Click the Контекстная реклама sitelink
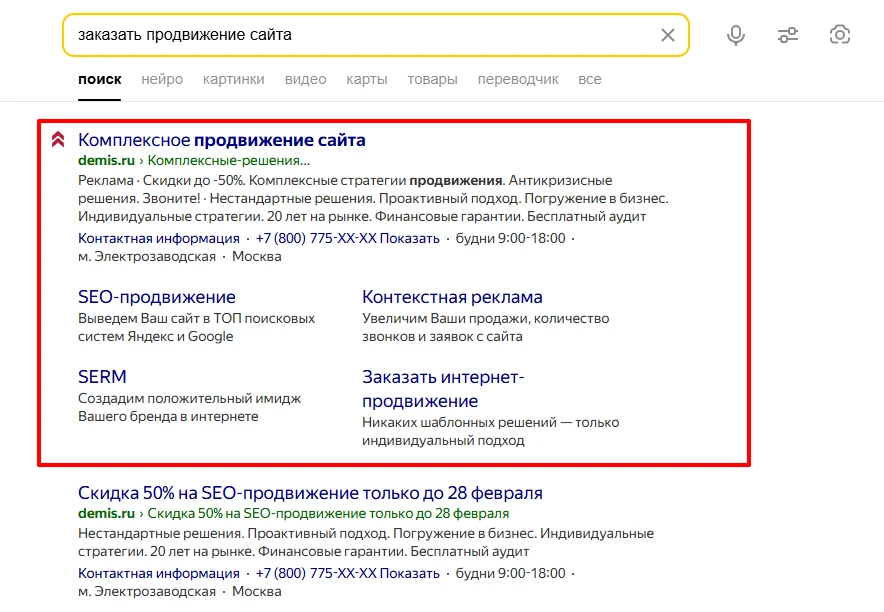Image resolution: width=884 pixels, height=612 pixels. tap(452, 297)
